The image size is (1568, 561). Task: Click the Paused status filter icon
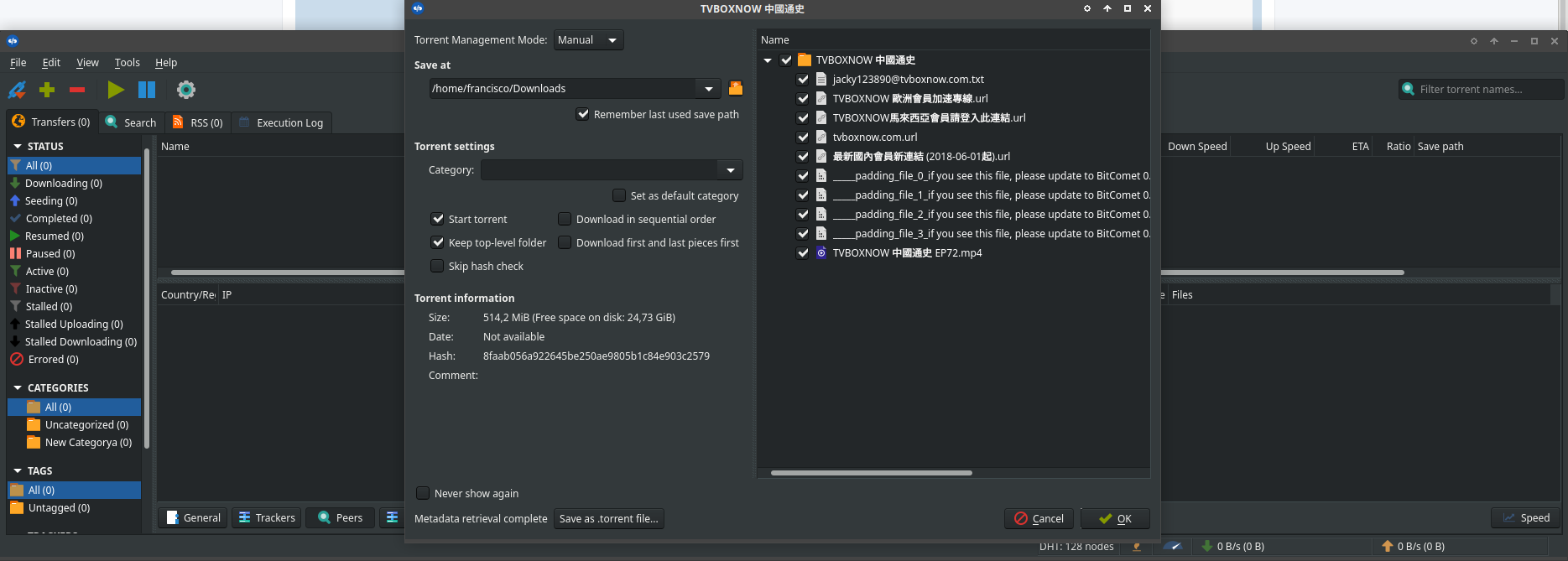[x=15, y=253]
